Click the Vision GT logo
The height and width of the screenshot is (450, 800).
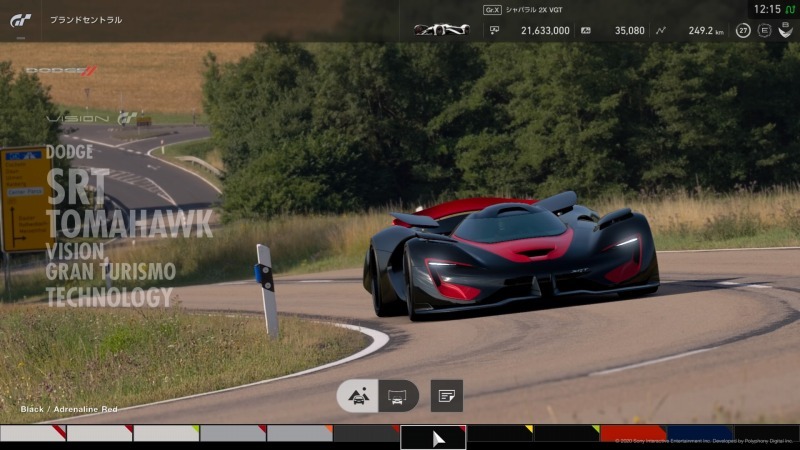[92, 119]
